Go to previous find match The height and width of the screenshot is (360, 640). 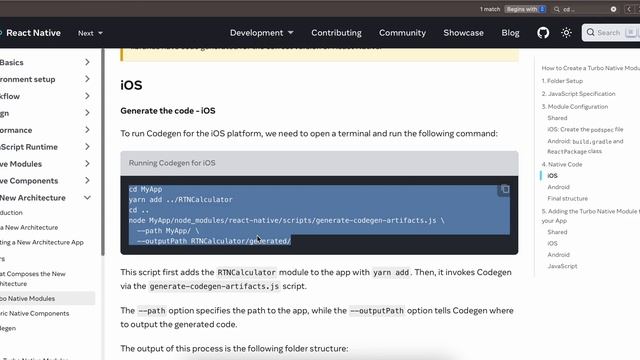click(x=629, y=9)
